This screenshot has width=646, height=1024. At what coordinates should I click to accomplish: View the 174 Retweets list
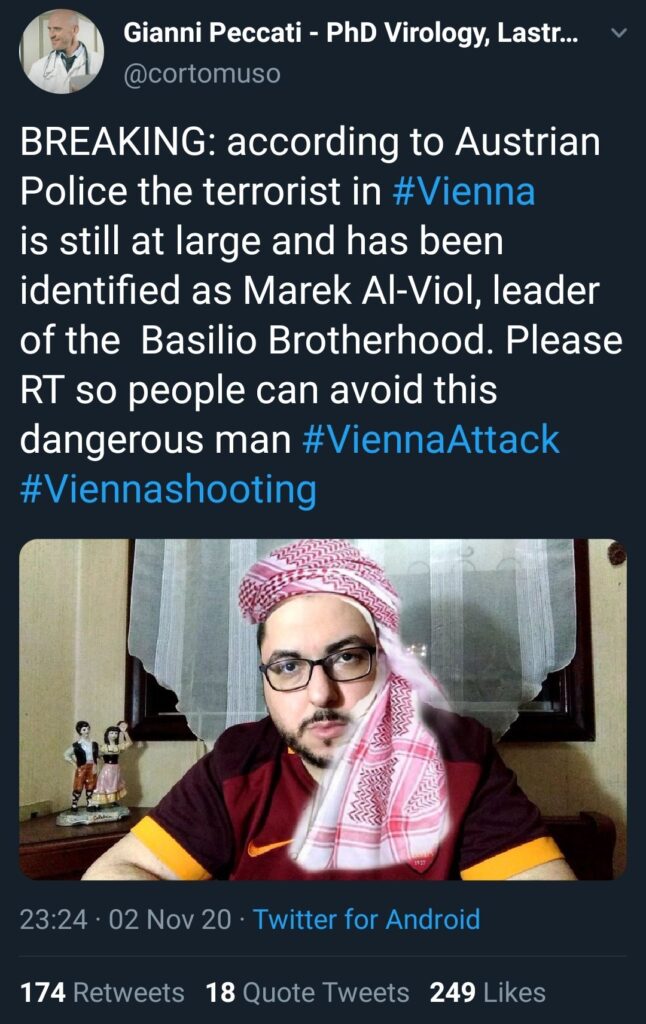tap(102, 993)
